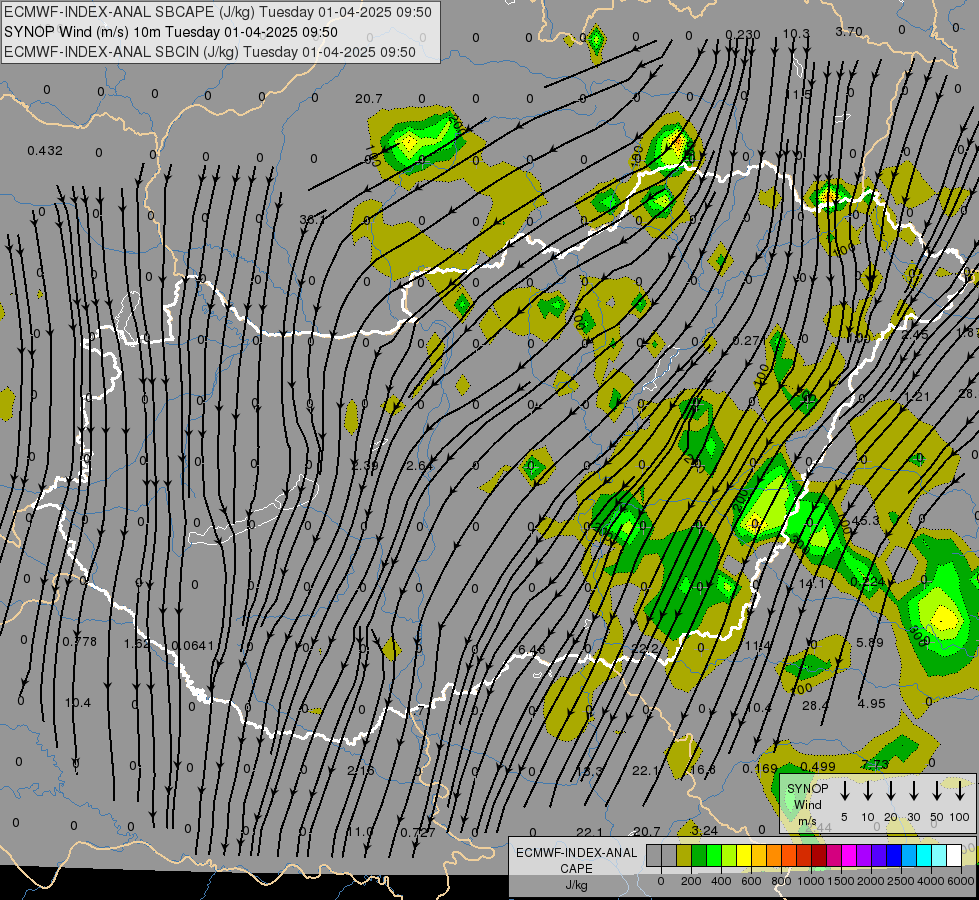Click the 0.224 value on the map
Image resolution: width=979 pixels, height=900 pixels.
pyautogui.click(x=868, y=581)
